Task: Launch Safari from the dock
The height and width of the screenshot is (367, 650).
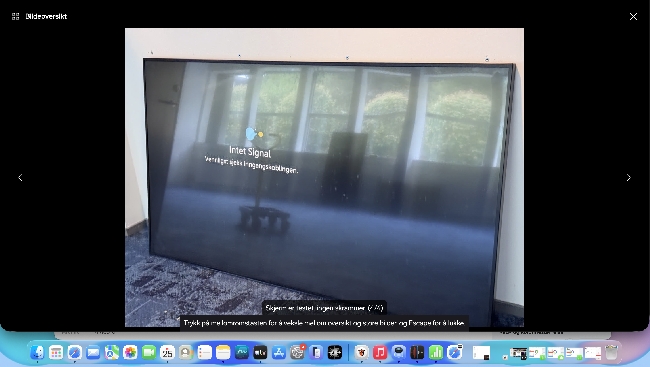Action: (x=75, y=352)
